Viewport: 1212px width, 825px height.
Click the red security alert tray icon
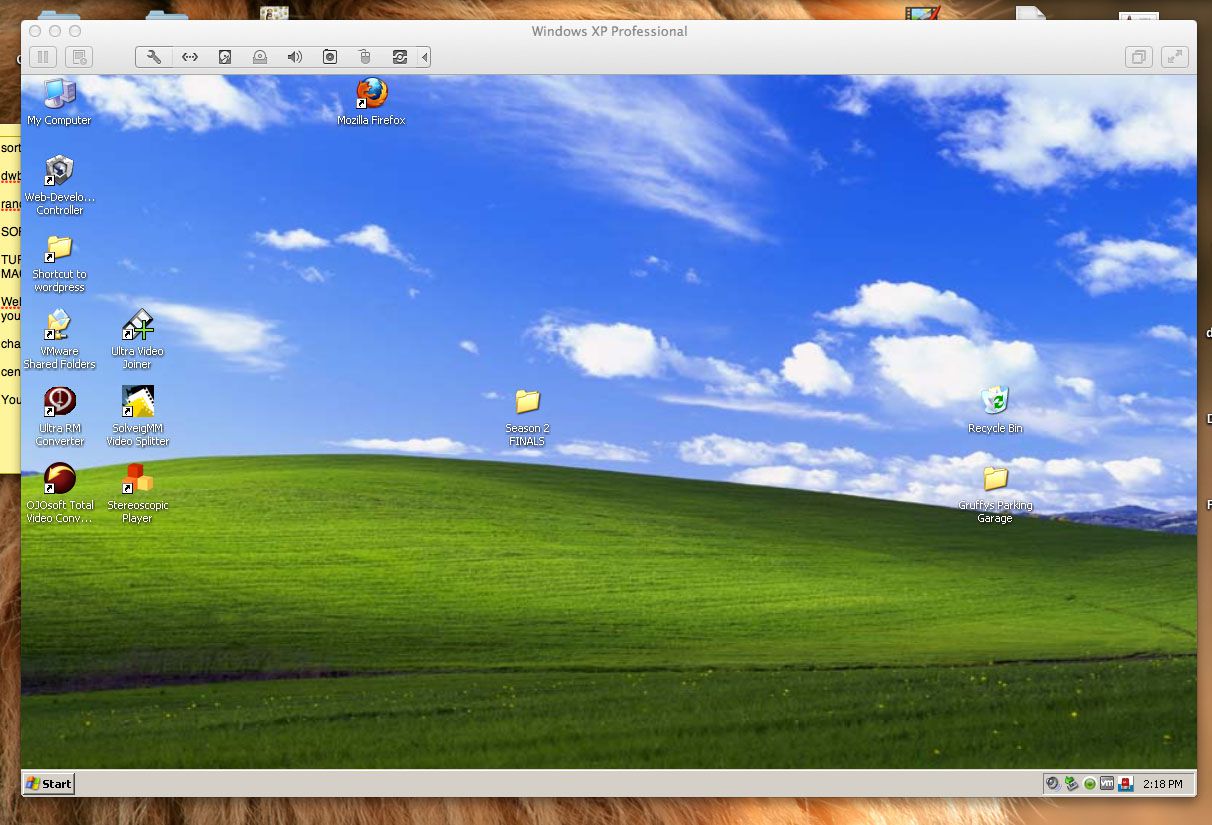point(1125,784)
